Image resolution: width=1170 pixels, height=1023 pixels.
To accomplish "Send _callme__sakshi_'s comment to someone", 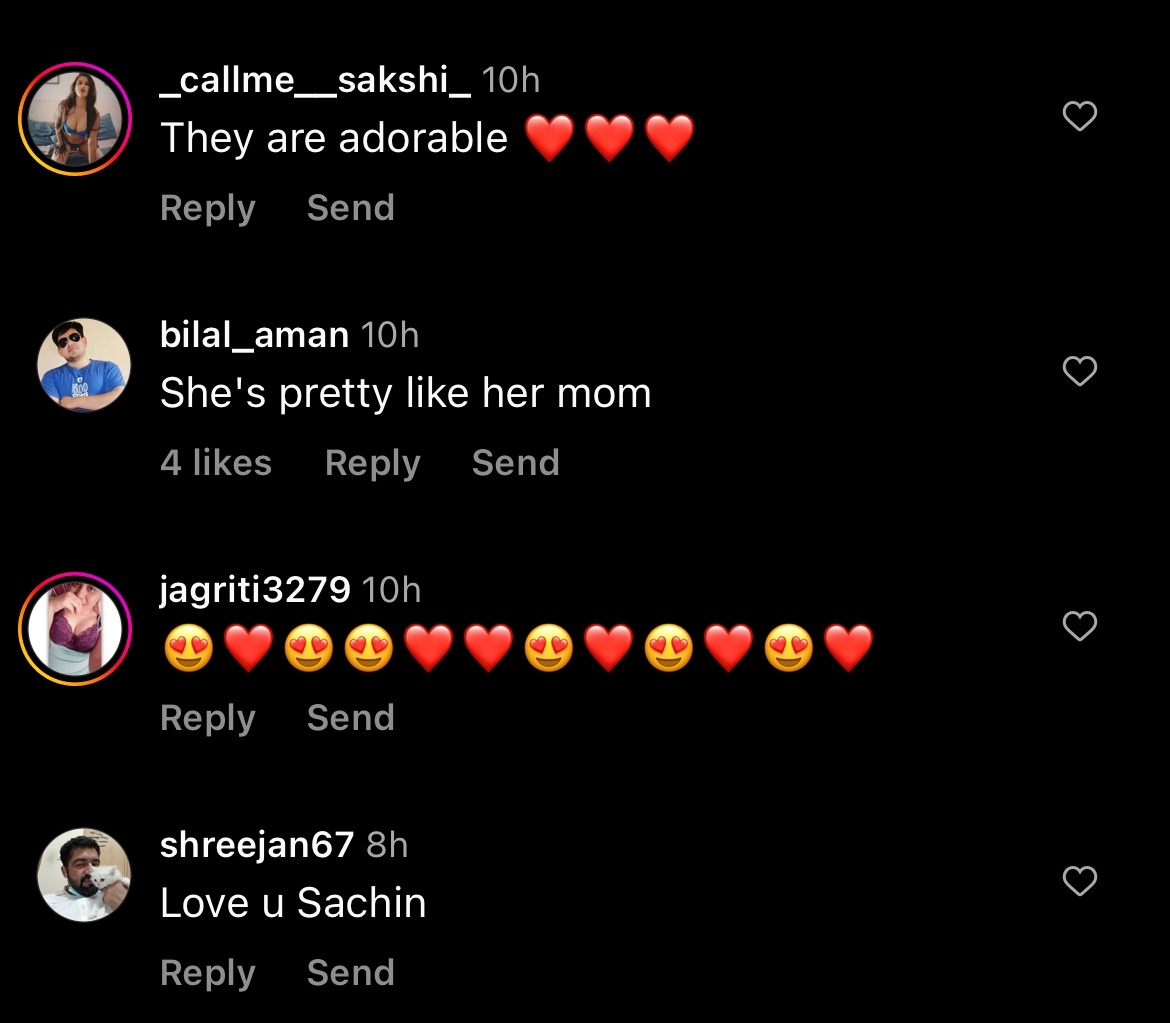I will click(350, 208).
